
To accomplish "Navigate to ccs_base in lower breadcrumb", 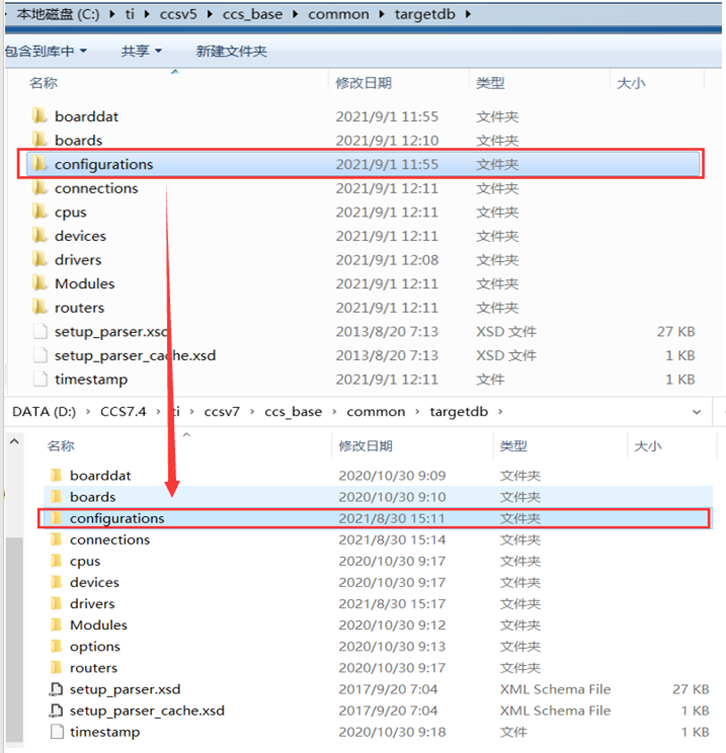I will pyautogui.click(x=293, y=412).
